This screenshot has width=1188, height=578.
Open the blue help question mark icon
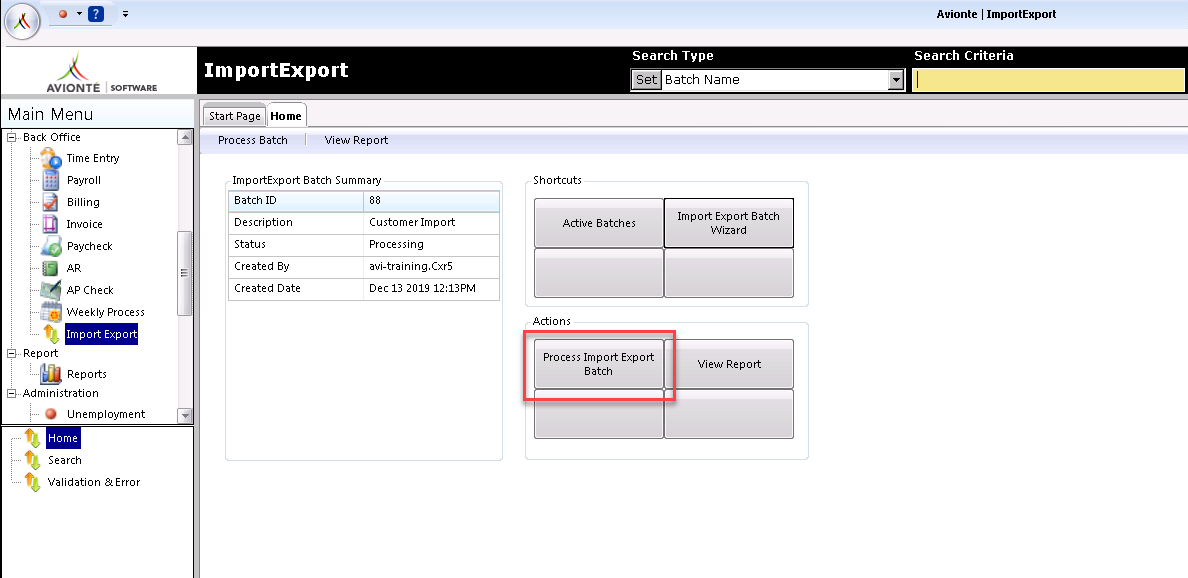tap(95, 14)
